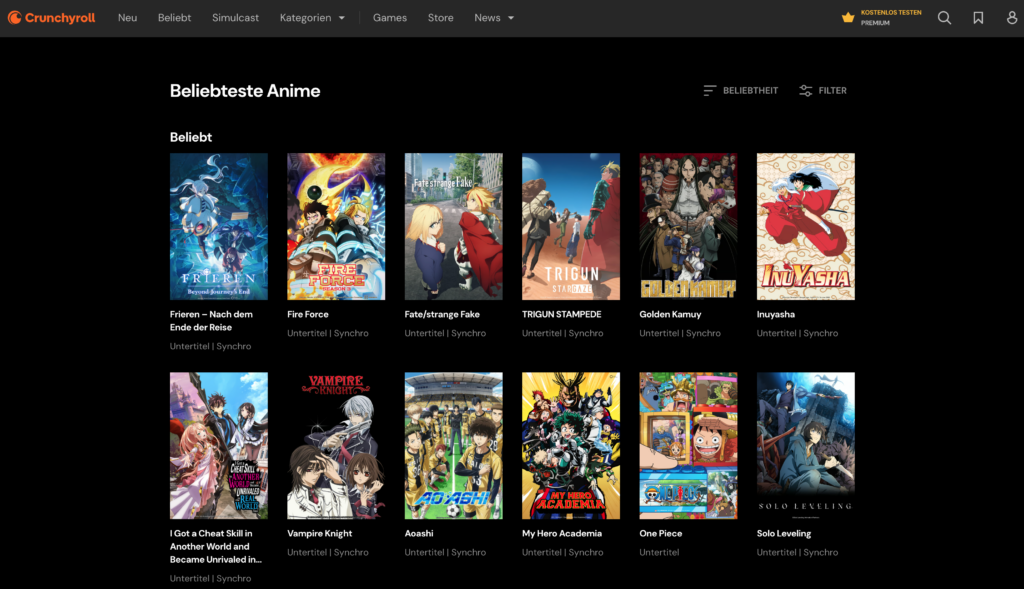The width and height of the screenshot is (1024, 589).
Task: Click the Inuyasha title link
Action: coord(776,314)
